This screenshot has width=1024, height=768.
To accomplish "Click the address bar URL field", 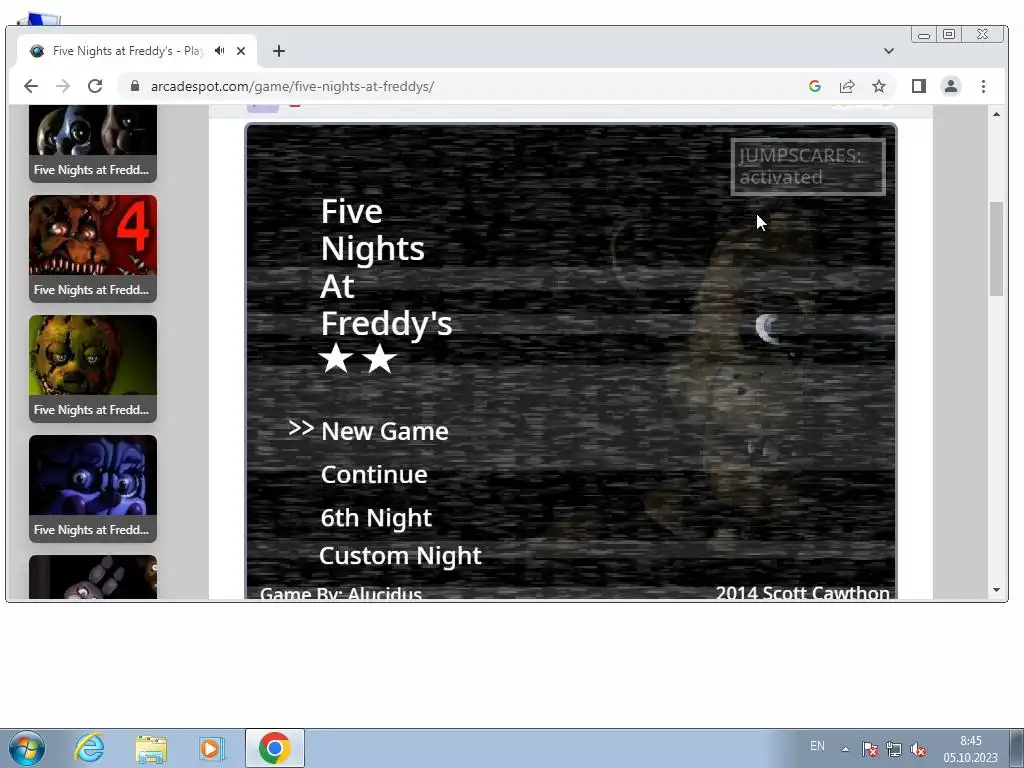I will (457, 86).
